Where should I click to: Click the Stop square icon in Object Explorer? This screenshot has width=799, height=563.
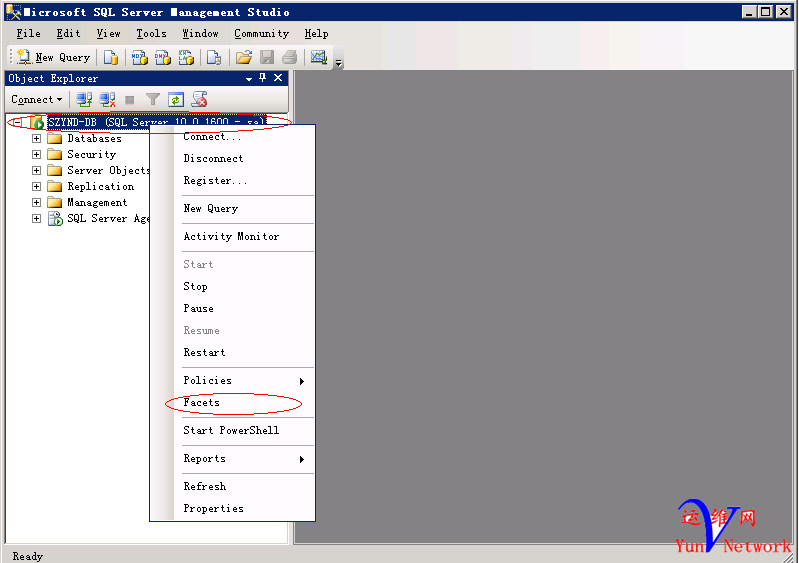pos(130,100)
